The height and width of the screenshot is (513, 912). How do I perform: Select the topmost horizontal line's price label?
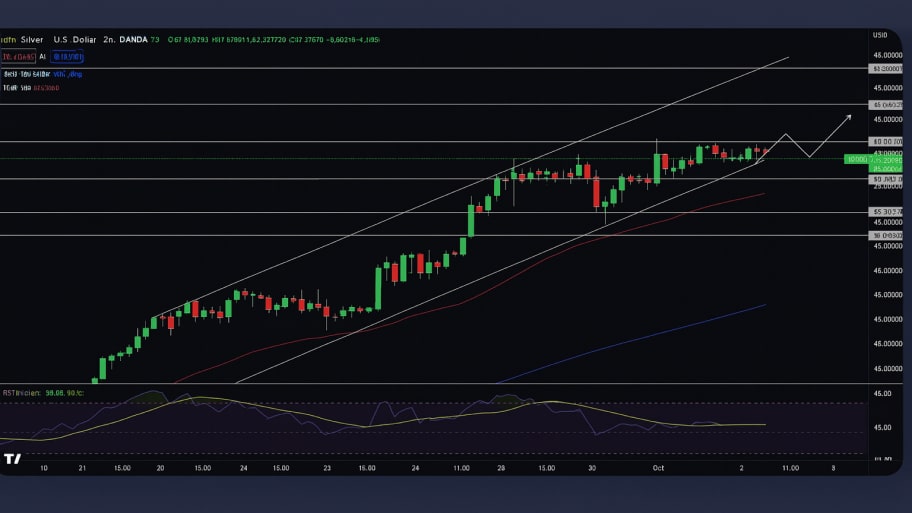tap(886, 69)
